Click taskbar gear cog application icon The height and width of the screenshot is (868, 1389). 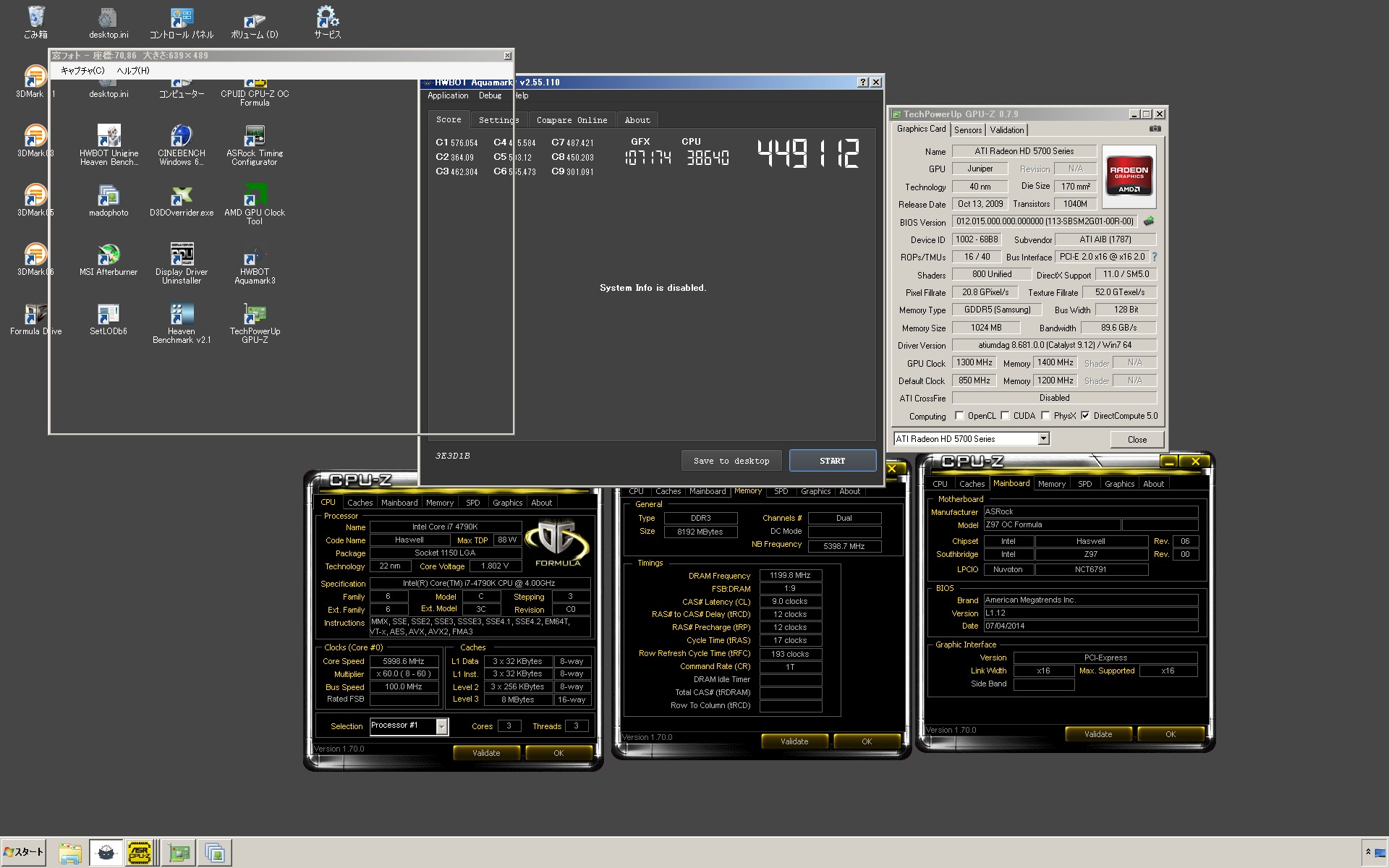pos(106,853)
